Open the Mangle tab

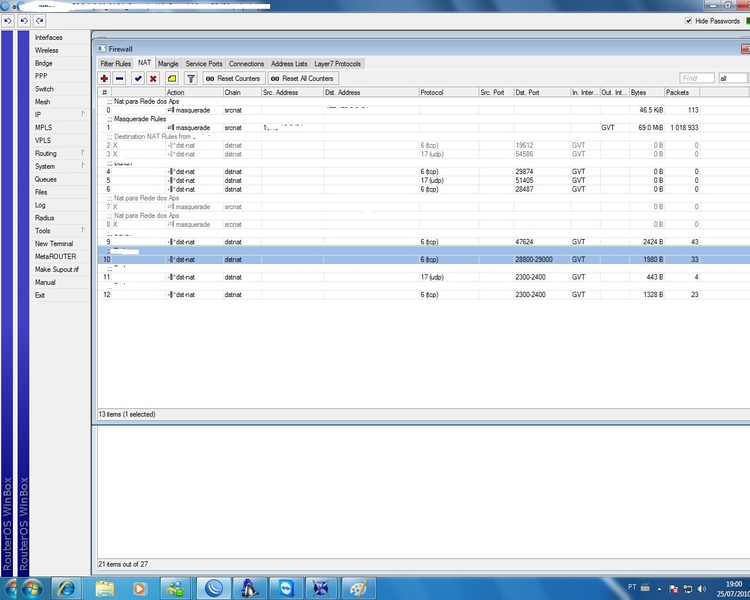point(168,64)
